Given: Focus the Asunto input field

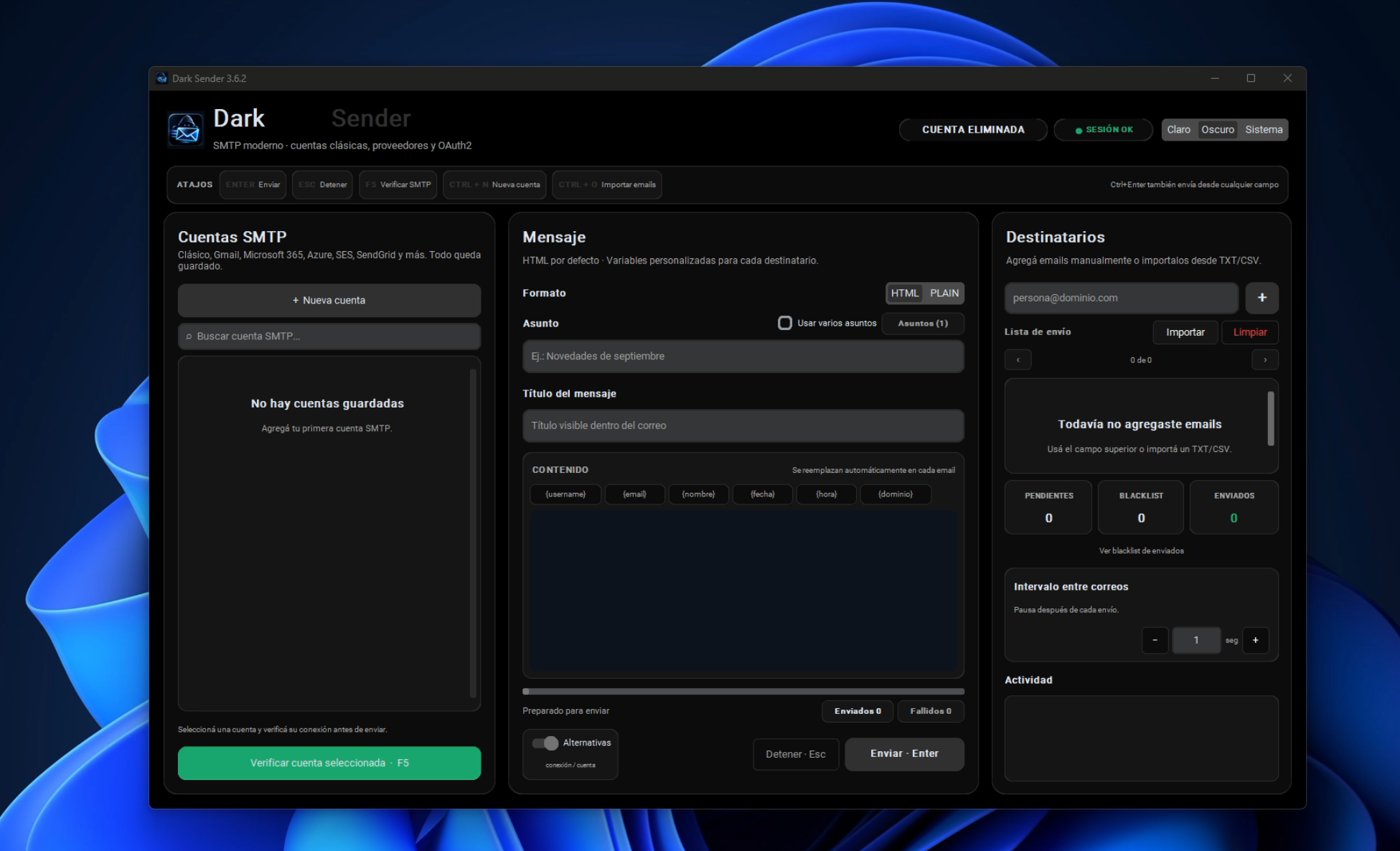Looking at the screenshot, I should click(743, 356).
